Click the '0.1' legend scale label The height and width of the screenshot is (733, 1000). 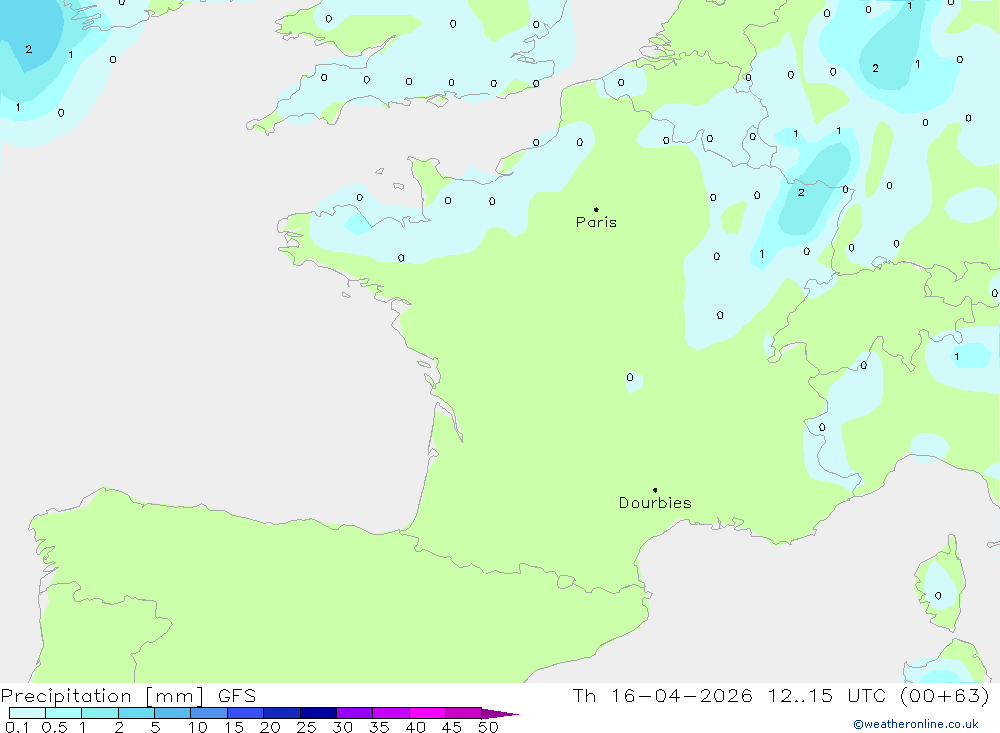point(17,727)
